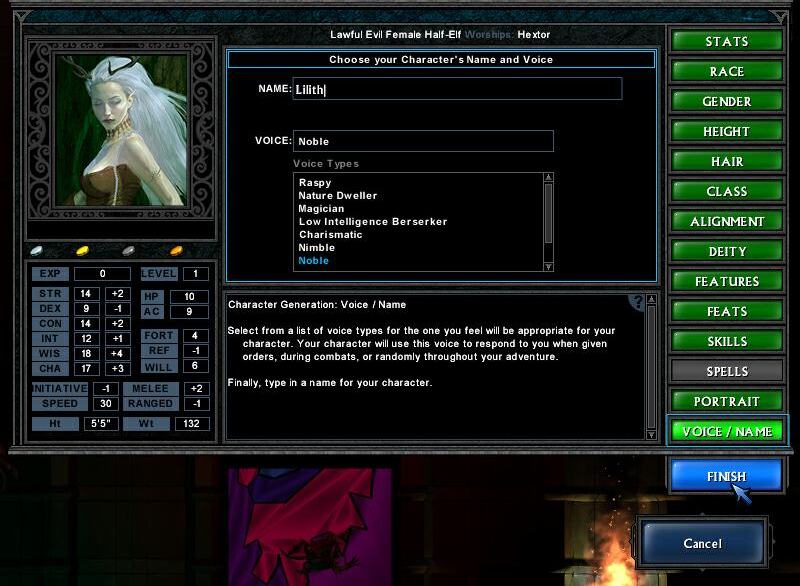
Task: Pick the Low Intelligence Berserker voice
Action: tap(372, 222)
